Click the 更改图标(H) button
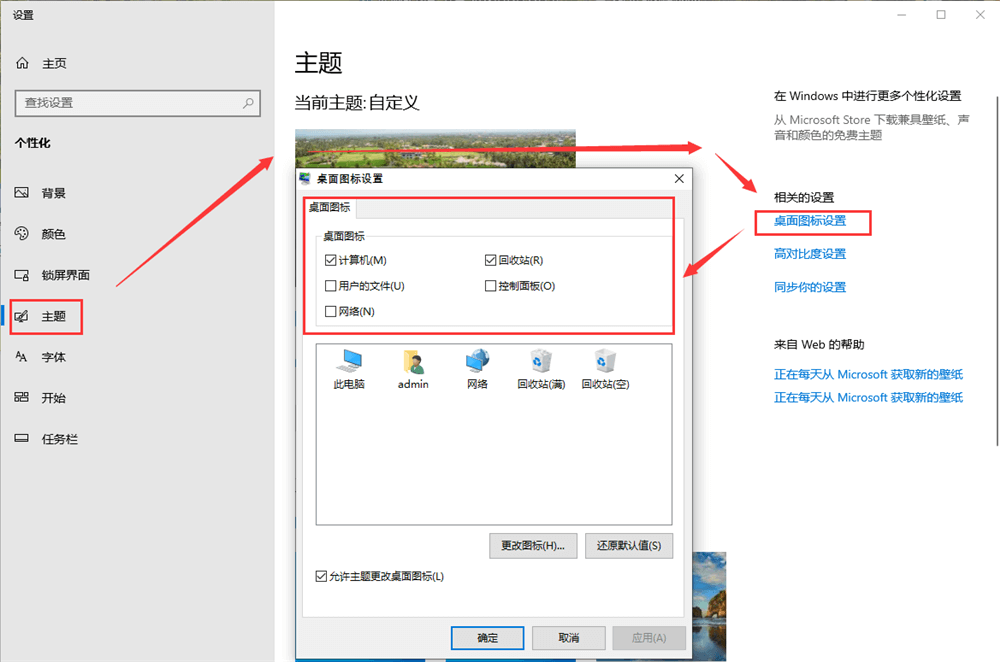 (533, 545)
